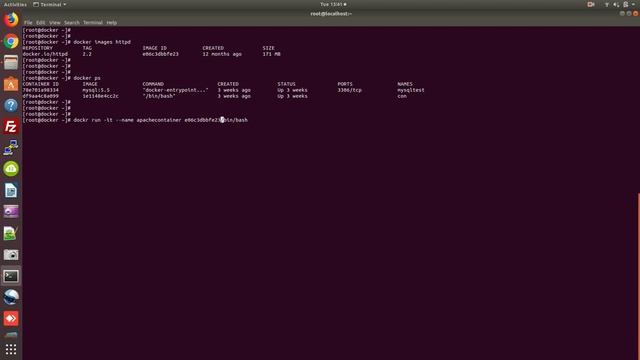640x360 pixels.
Task: Open the Search menu
Action: (x=72, y=23)
